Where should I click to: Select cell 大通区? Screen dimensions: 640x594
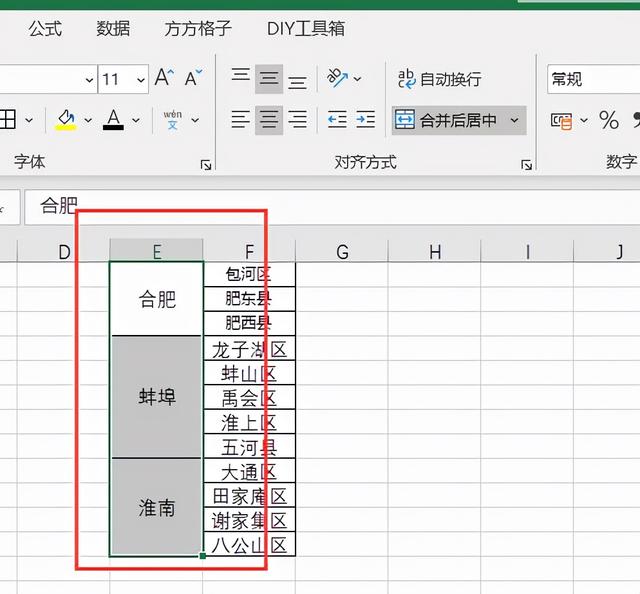(x=249, y=472)
